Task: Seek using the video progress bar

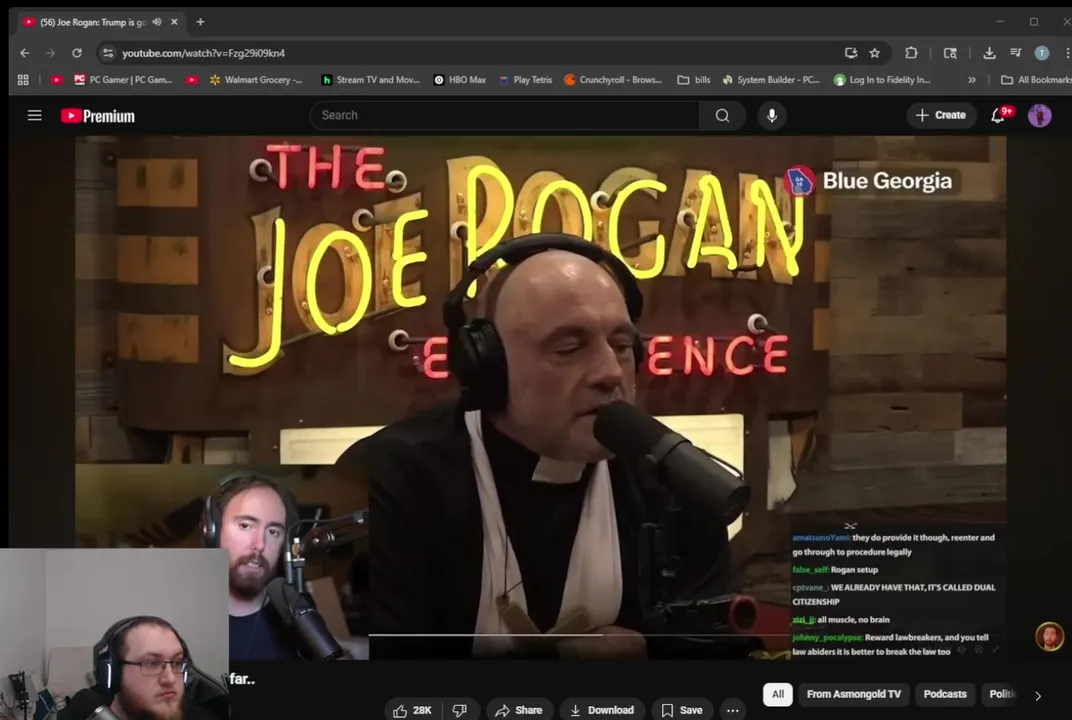Action: 579,635
